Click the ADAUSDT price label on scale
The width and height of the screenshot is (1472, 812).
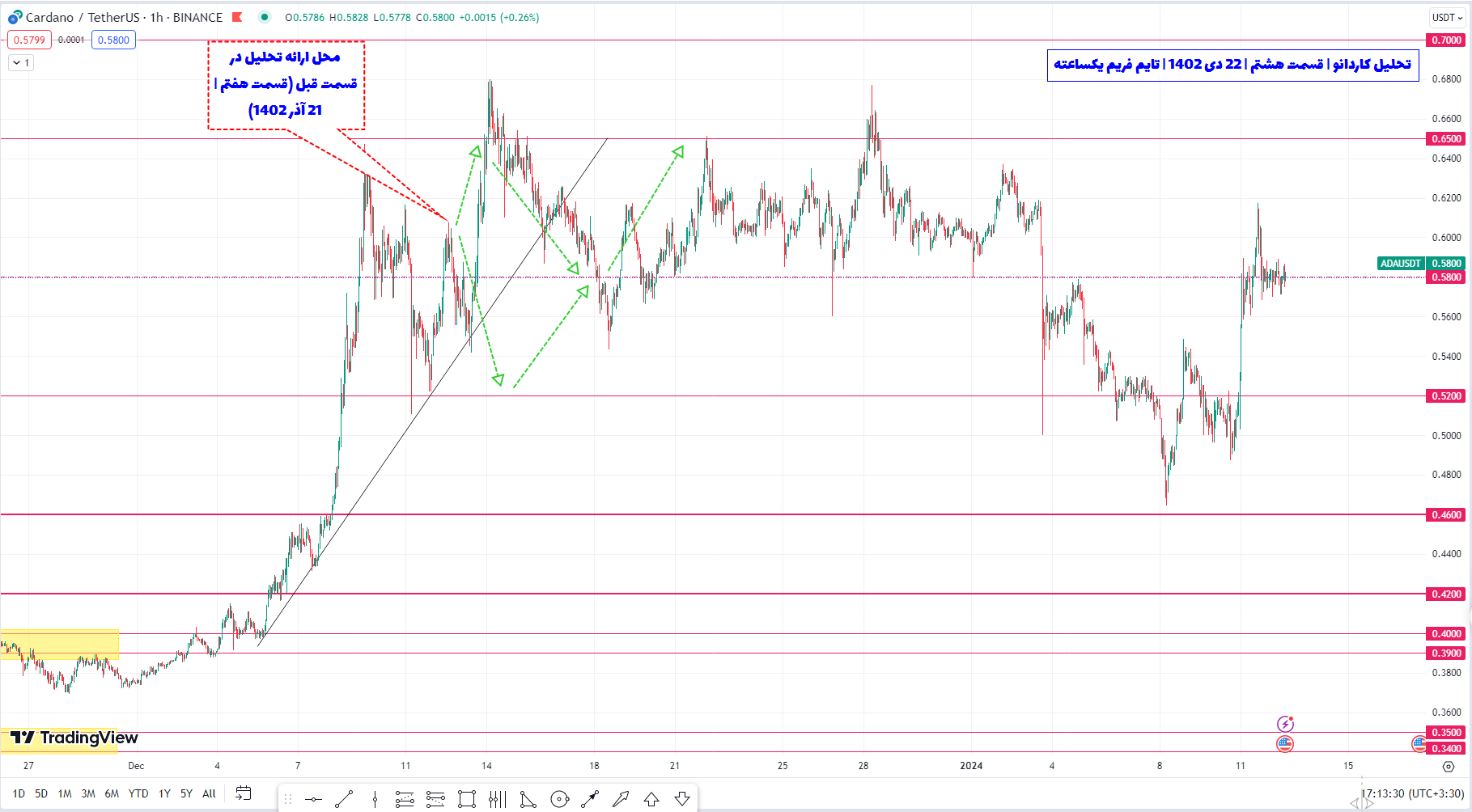1402,263
